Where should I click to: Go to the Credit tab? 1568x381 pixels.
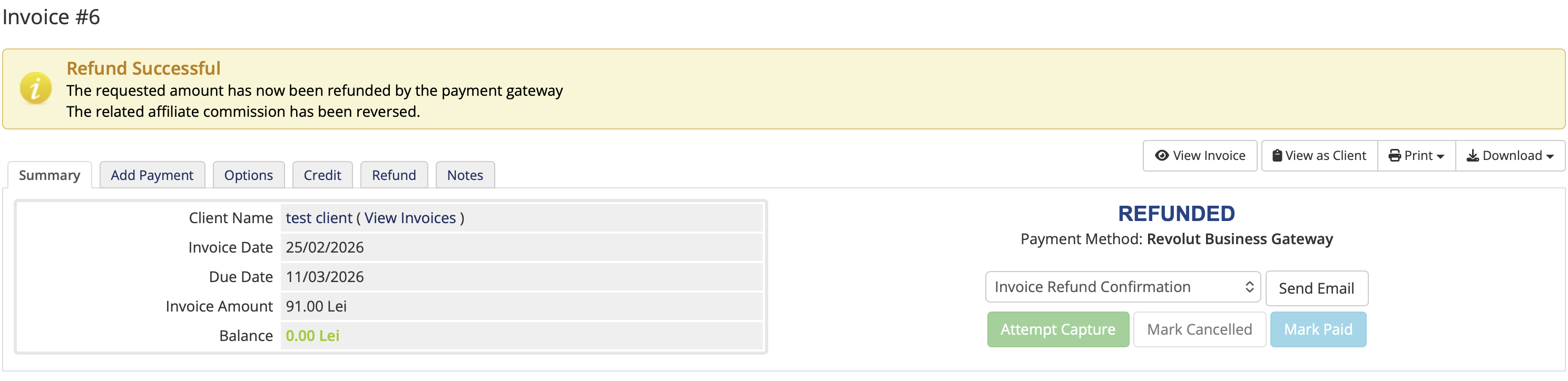pyautogui.click(x=322, y=175)
